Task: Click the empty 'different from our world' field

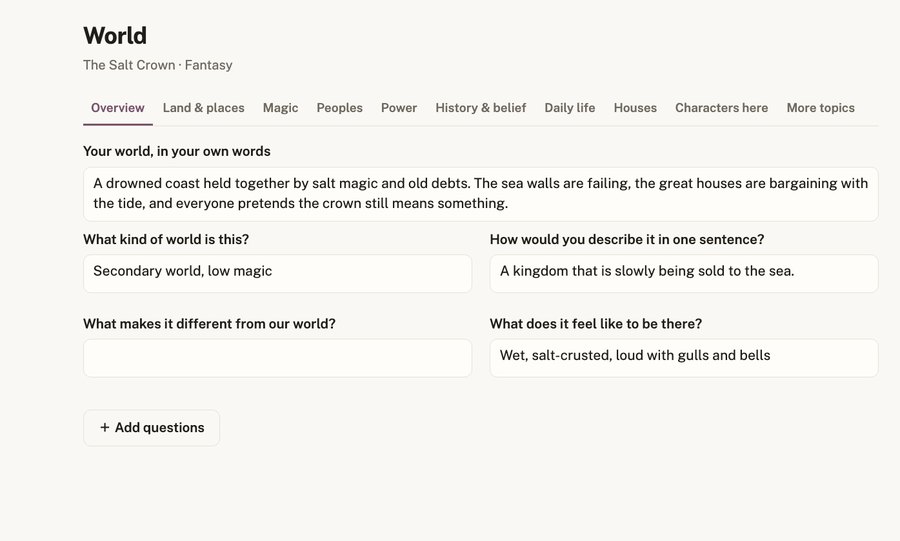Action: pos(277,358)
